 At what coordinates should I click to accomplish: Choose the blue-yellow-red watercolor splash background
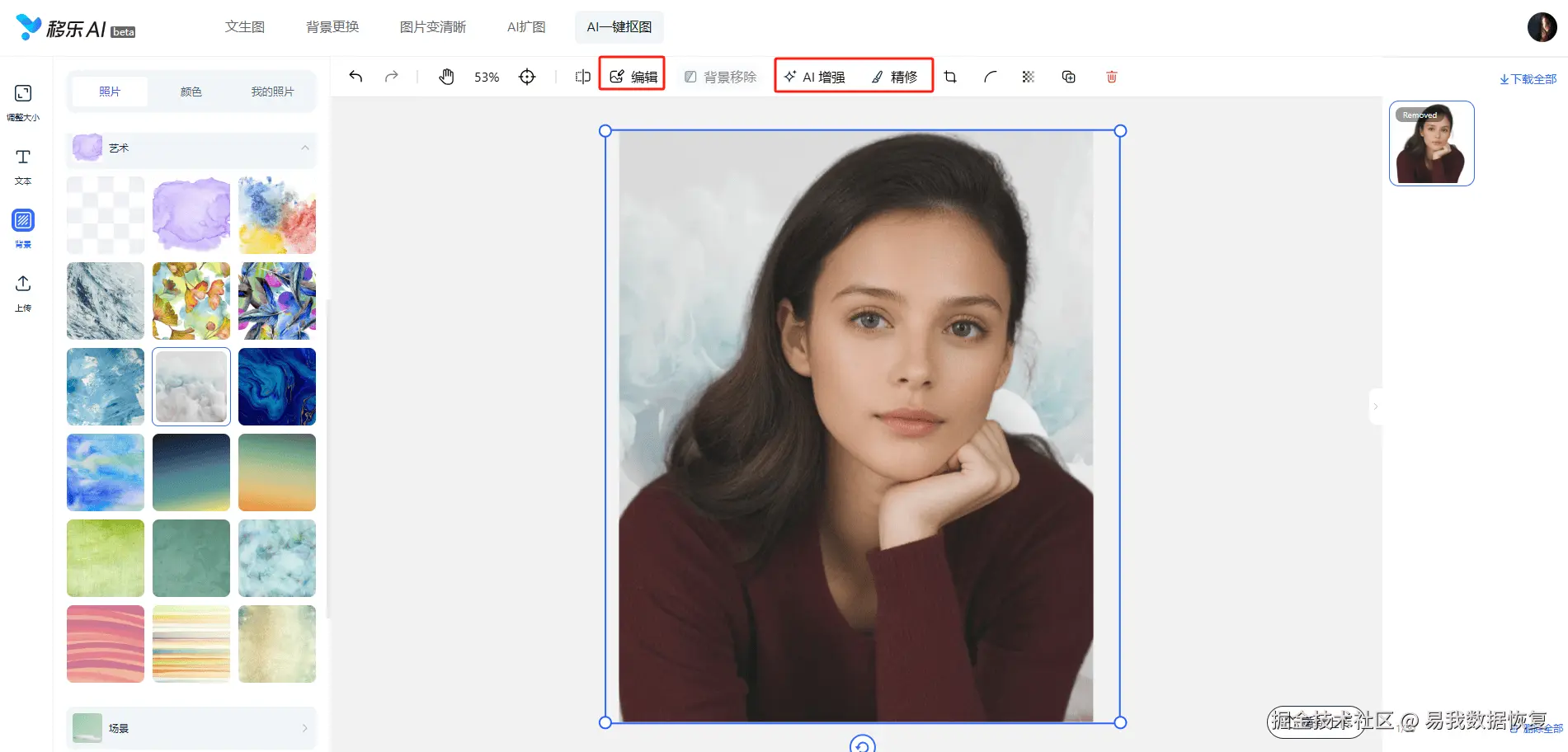[277, 215]
